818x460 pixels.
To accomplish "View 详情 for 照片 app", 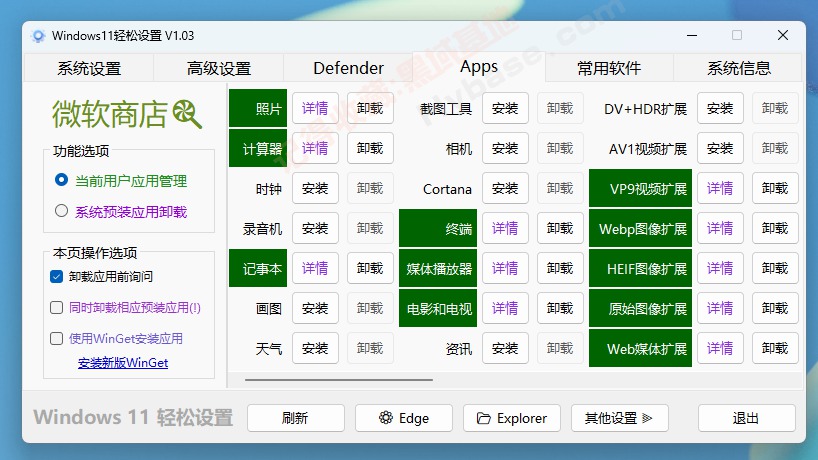I will tap(315, 108).
